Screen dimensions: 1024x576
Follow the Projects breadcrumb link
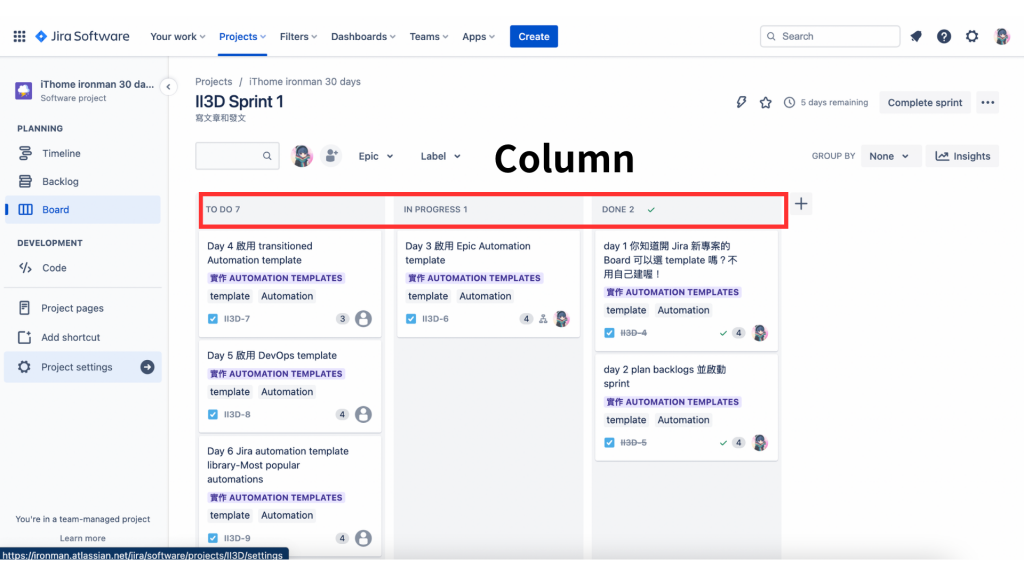coord(214,82)
